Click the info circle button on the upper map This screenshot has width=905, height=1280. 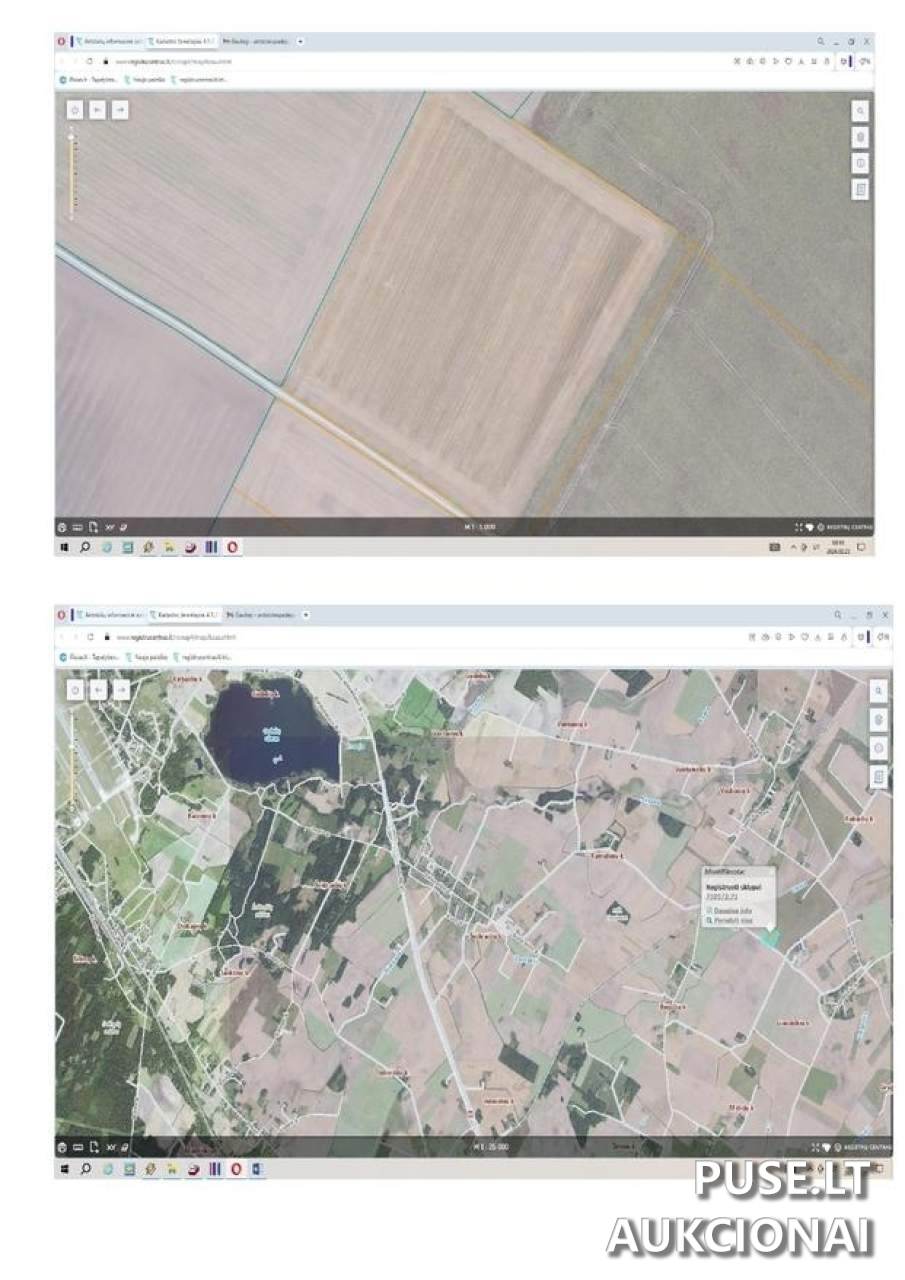(x=860, y=164)
